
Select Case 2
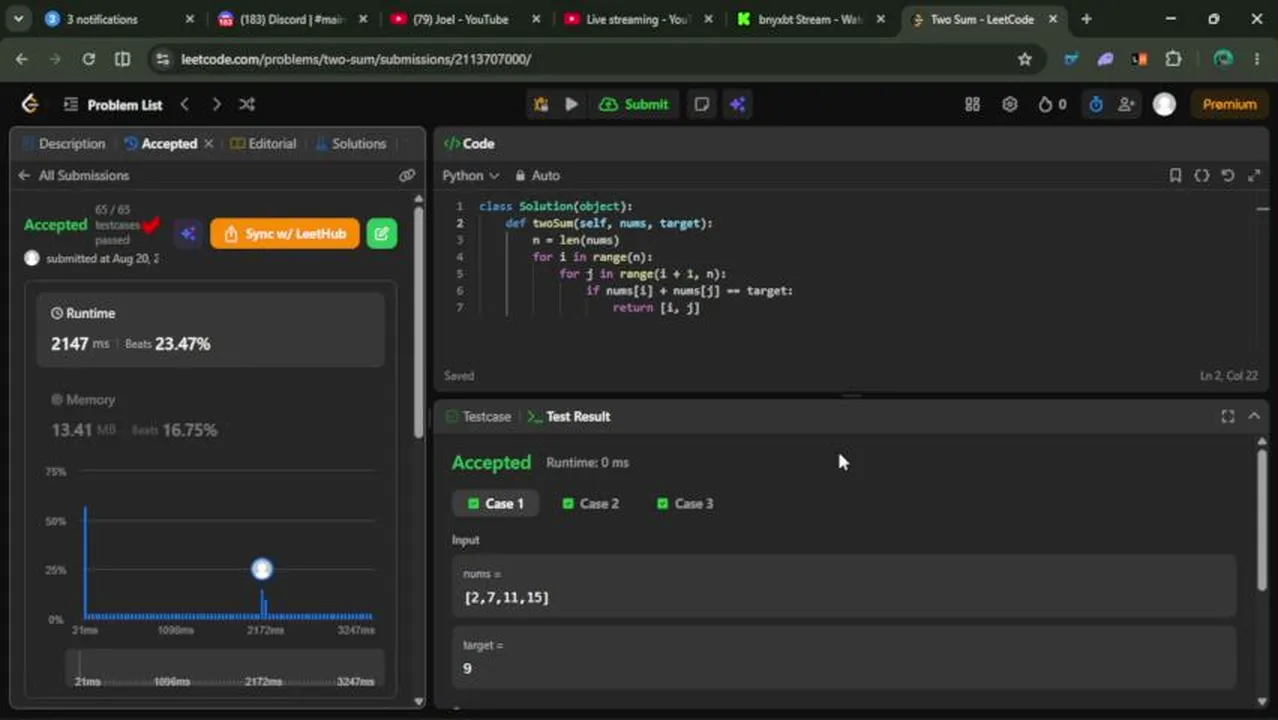[x=590, y=503]
